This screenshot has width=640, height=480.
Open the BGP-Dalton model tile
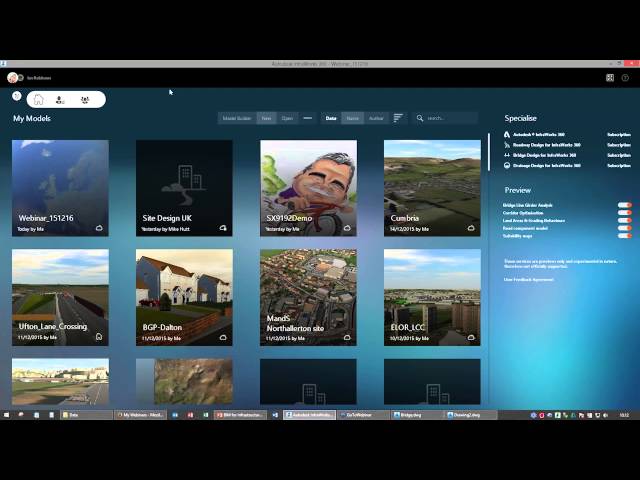(x=184, y=298)
